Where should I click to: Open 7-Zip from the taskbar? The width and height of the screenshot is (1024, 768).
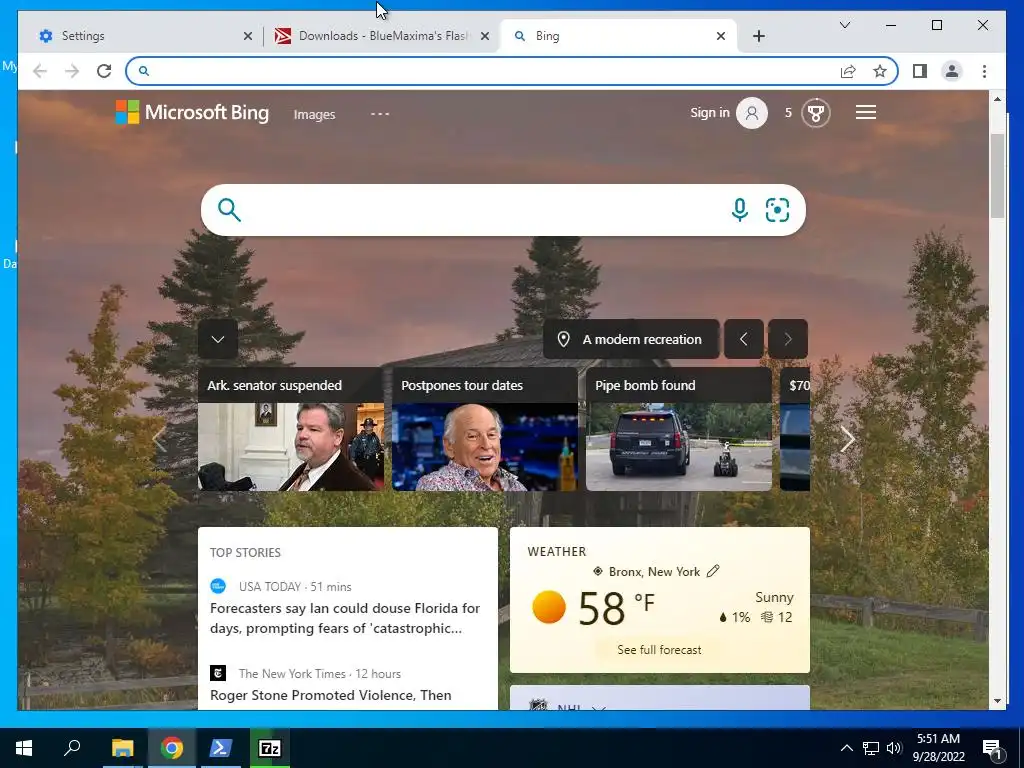269,748
